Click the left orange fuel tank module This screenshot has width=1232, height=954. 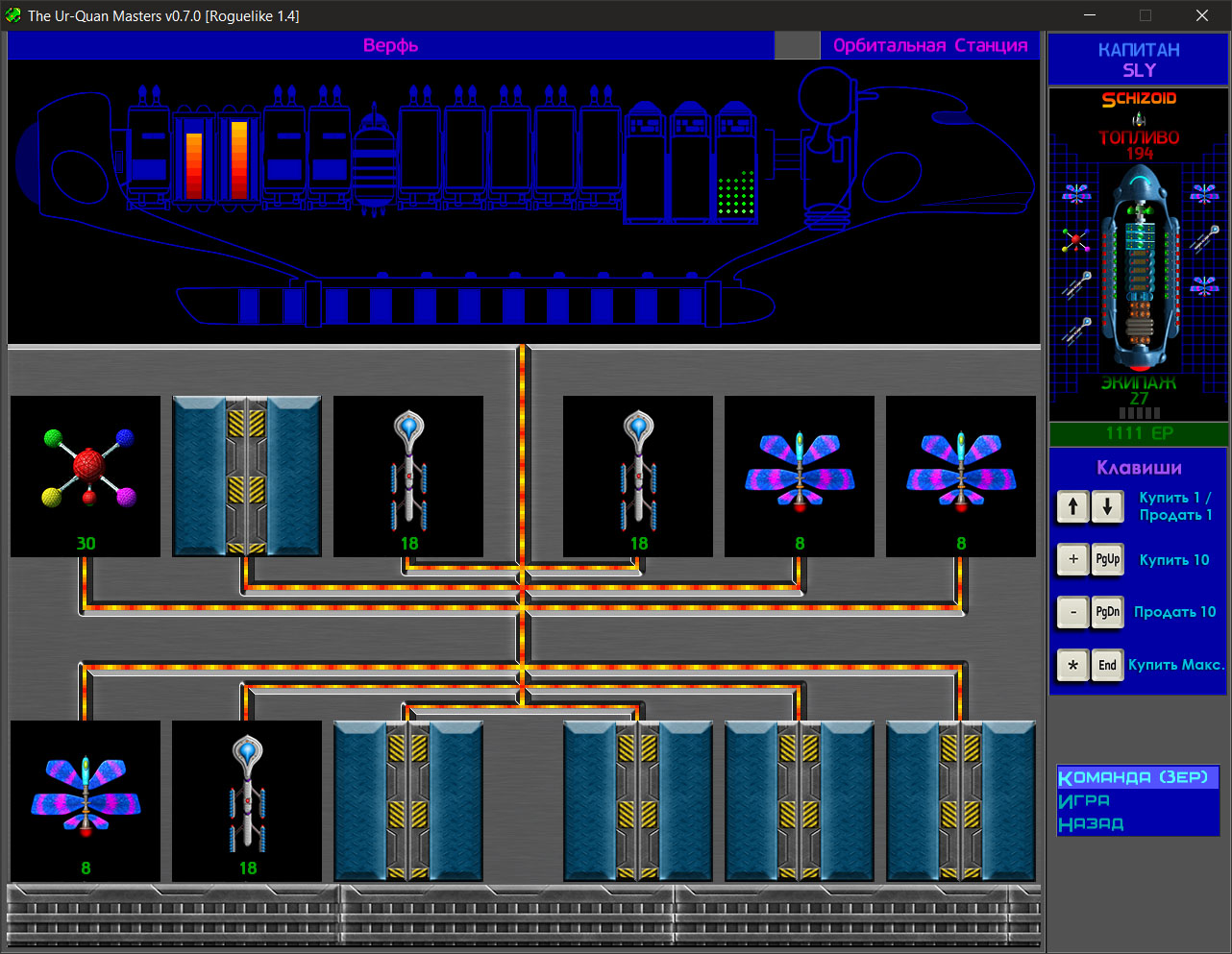(x=195, y=159)
